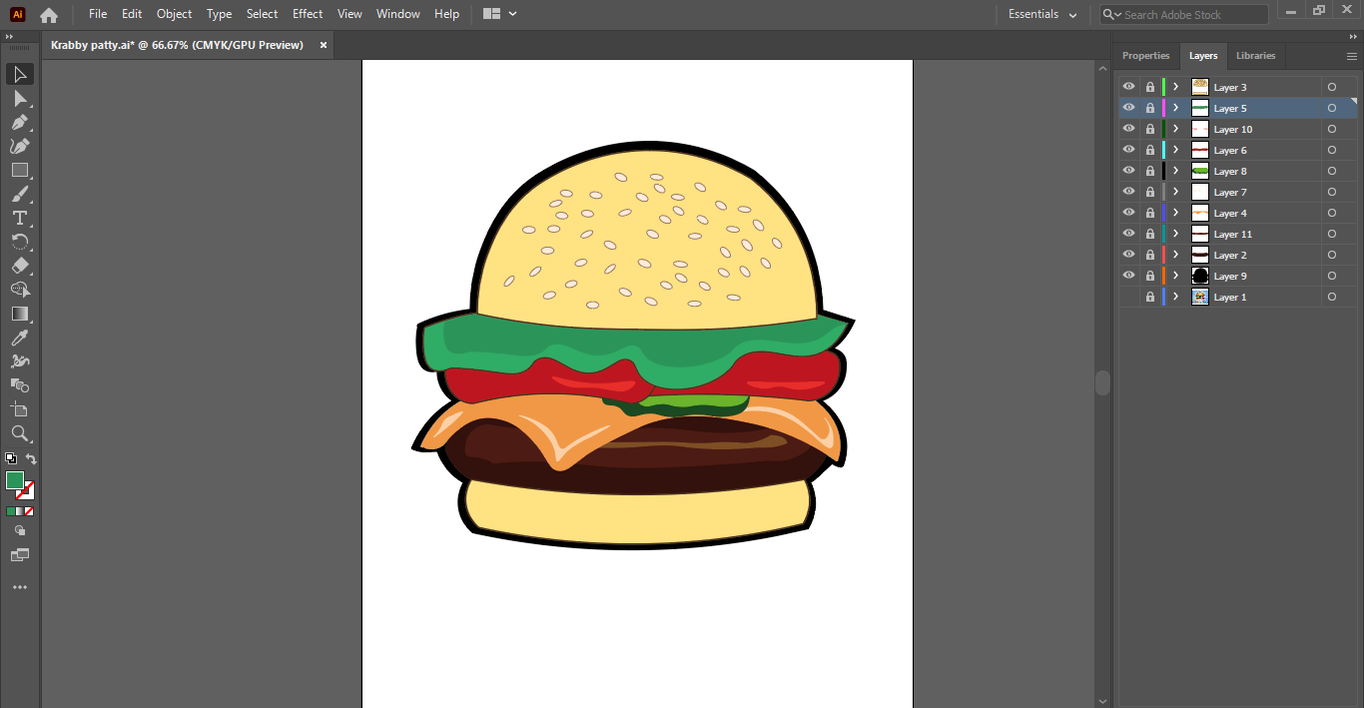Click the Layer 7 row name
Viewport: 1364px width, 708px height.
[1230, 192]
